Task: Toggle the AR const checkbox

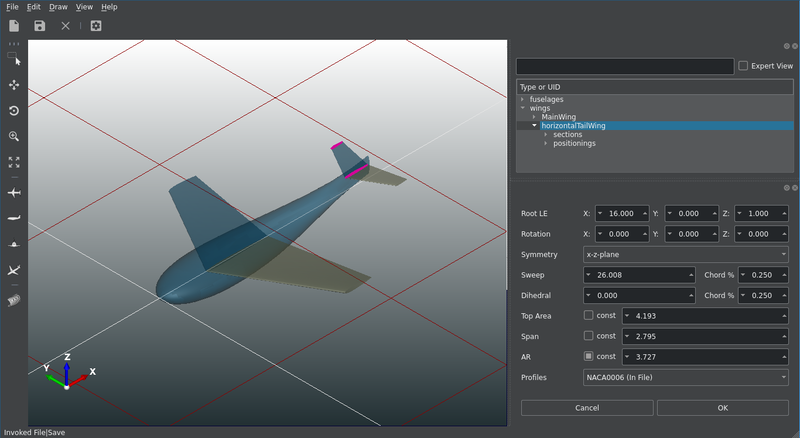Action: (589, 356)
